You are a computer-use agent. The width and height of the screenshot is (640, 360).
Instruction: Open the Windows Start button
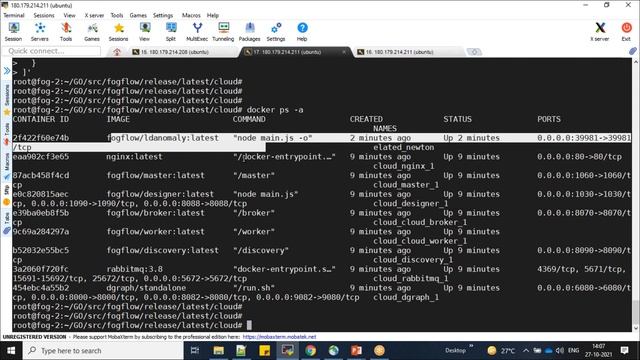point(11,351)
